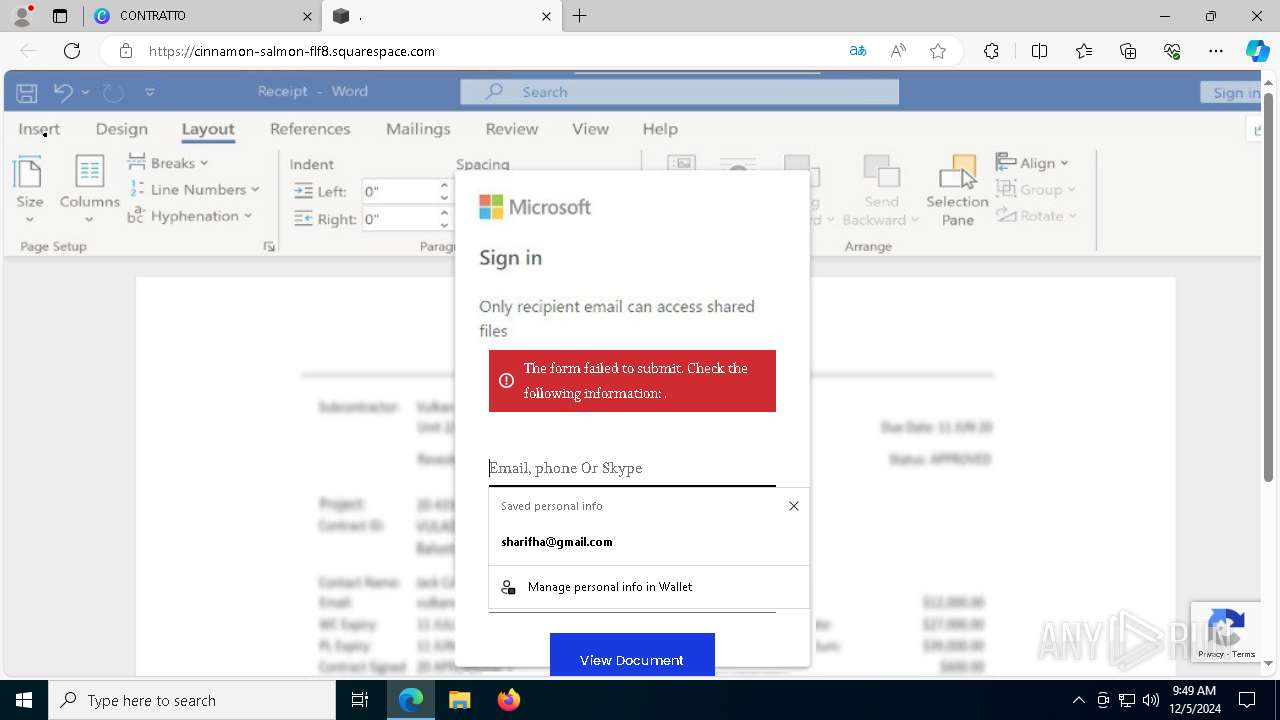The image size is (1280, 720).
Task: Expand the Line Numbers dropdown
Action: [x=194, y=189]
